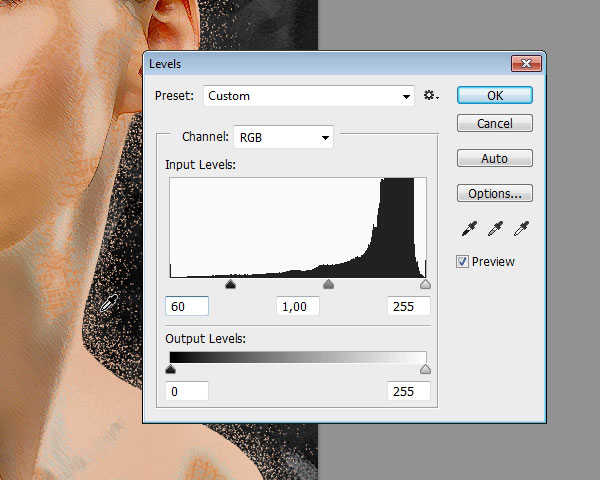Close the Levels dialog window
Viewport: 600px width, 480px height.
[526, 64]
